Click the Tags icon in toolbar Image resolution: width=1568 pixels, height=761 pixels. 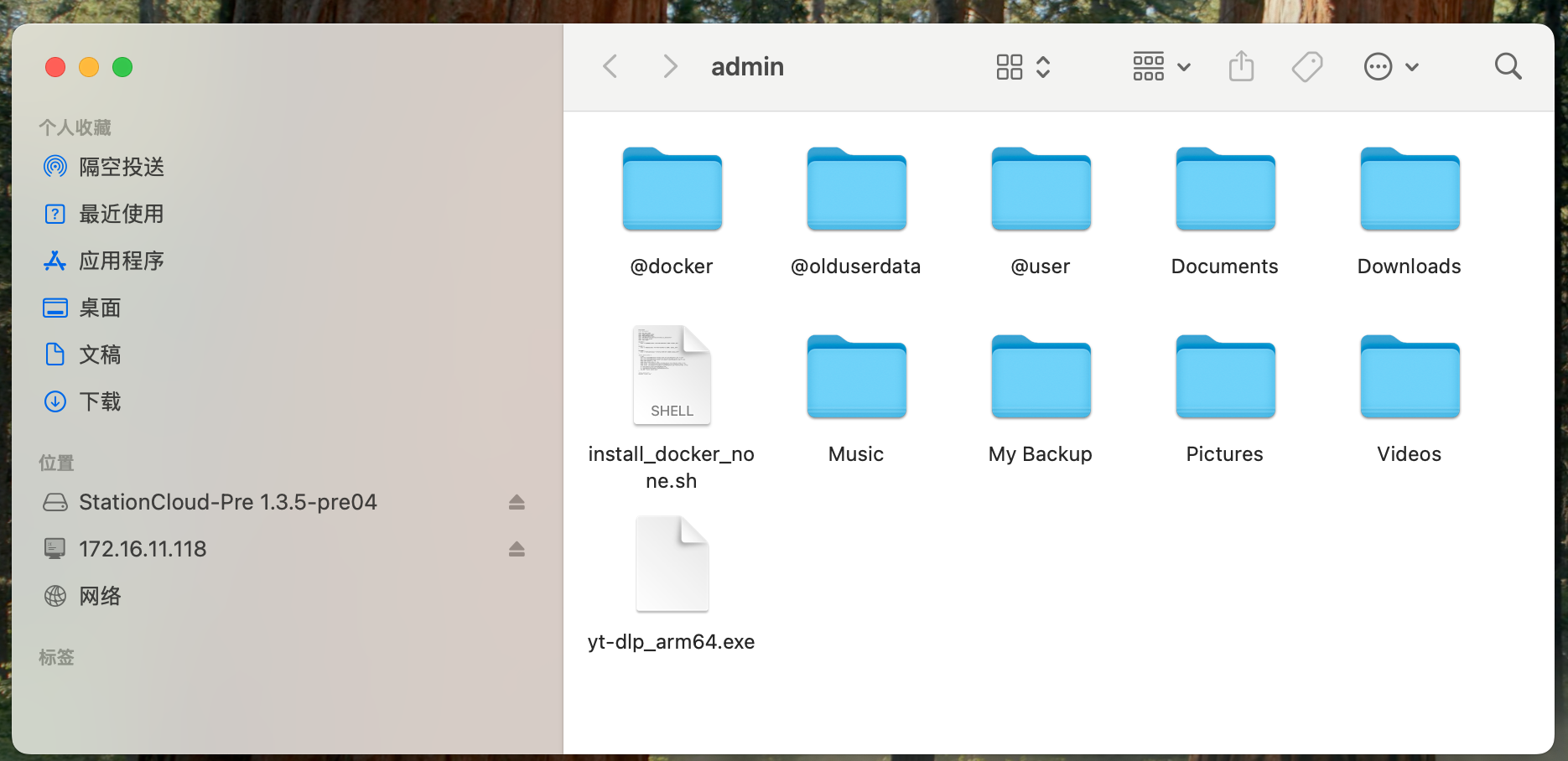pos(1306,66)
